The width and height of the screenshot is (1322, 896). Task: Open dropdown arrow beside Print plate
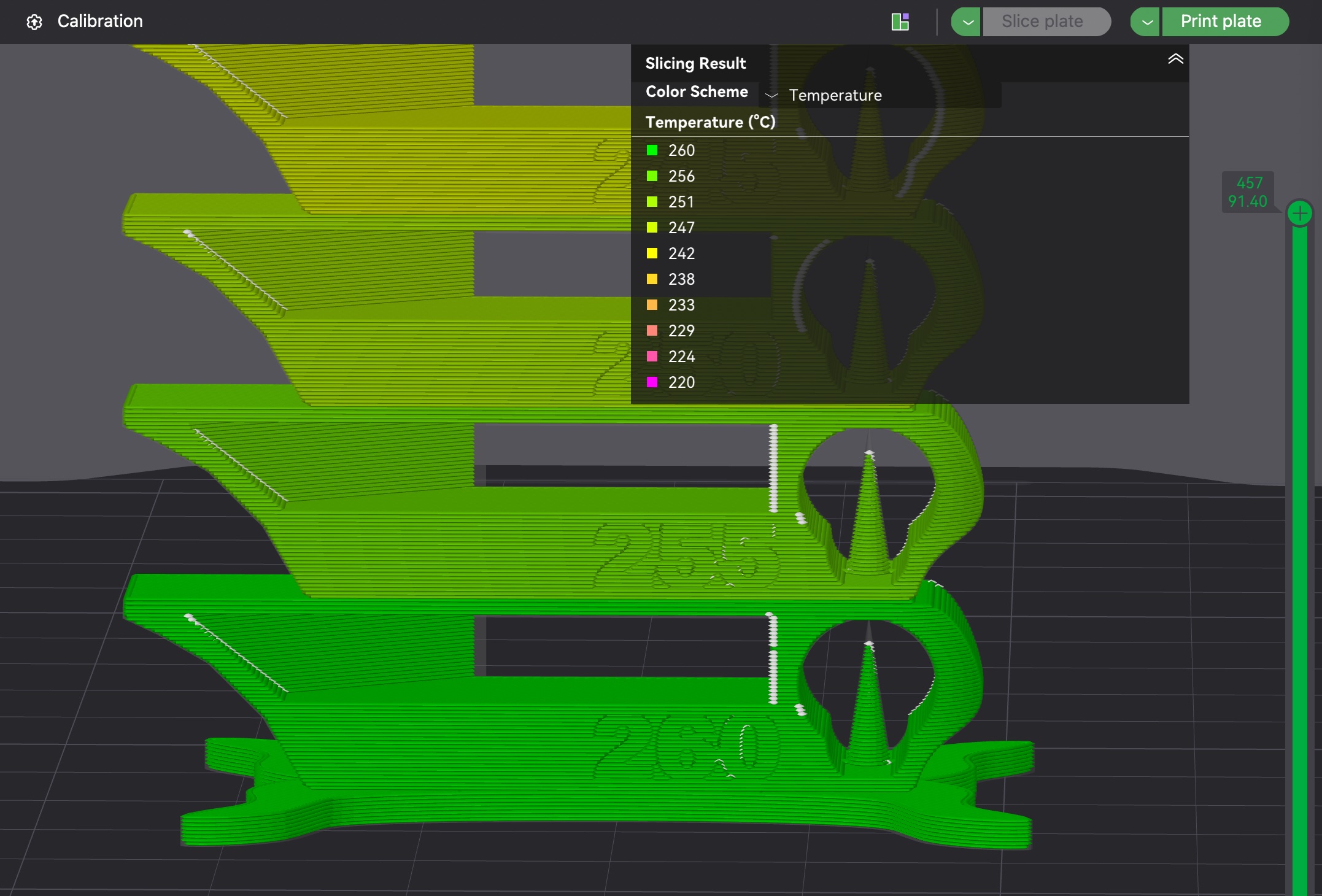pos(1146,22)
